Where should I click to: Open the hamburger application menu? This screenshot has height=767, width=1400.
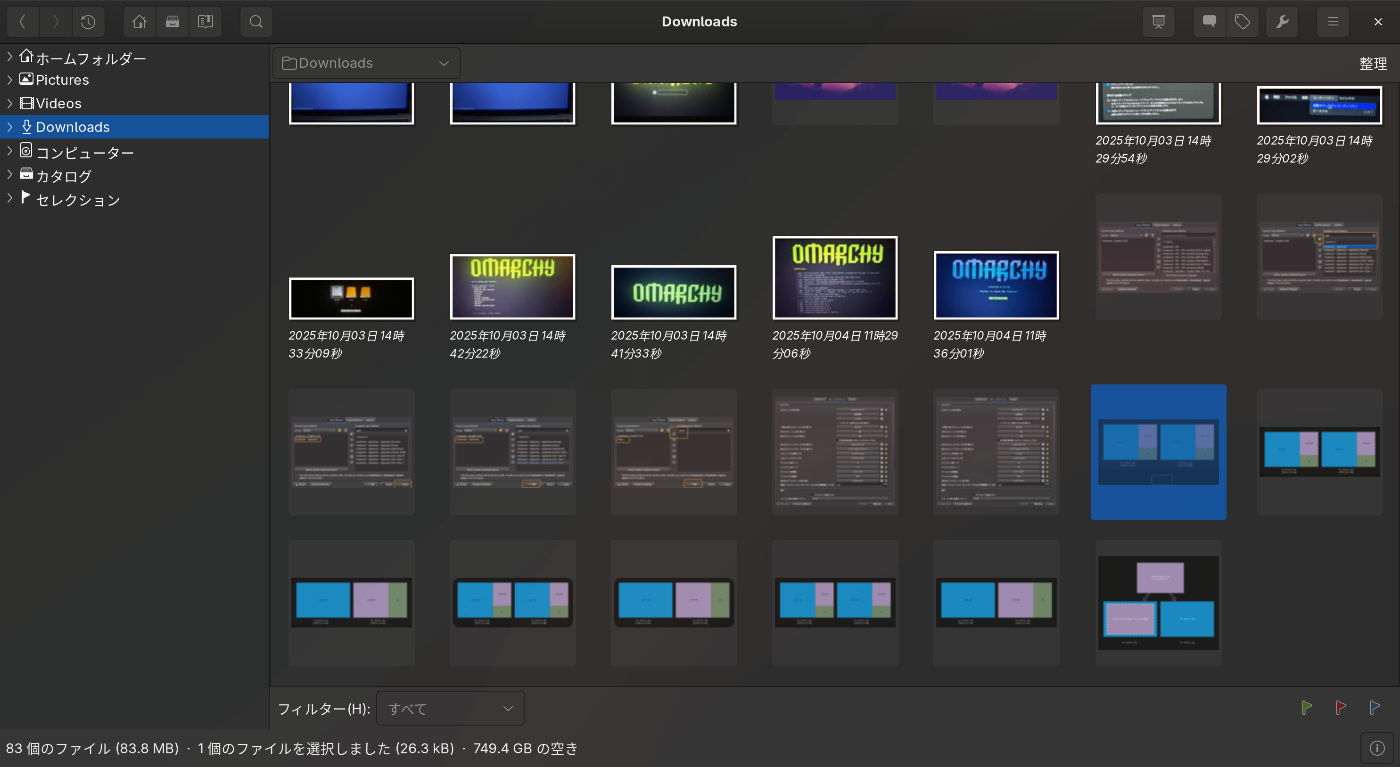tap(1333, 21)
